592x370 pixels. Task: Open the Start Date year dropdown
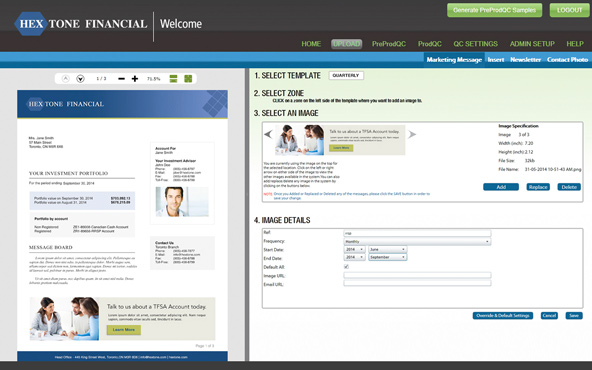tap(354, 250)
